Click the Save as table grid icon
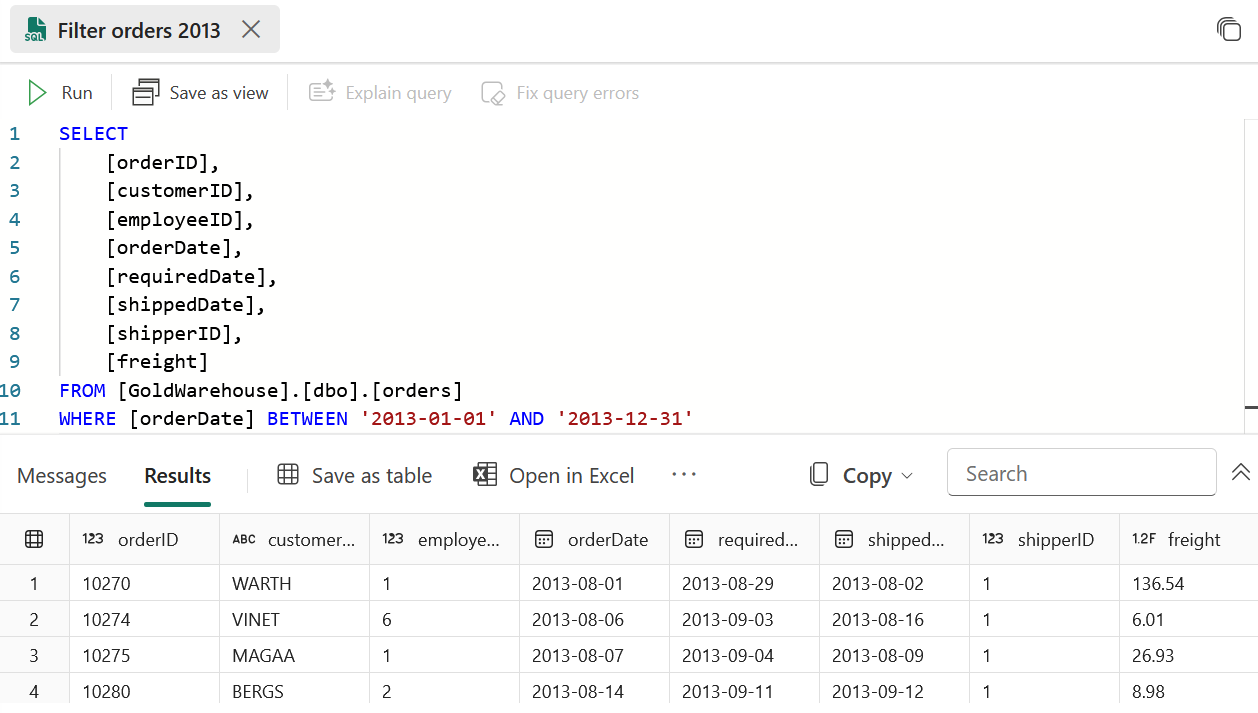Image resolution: width=1258 pixels, height=713 pixels. [288, 475]
